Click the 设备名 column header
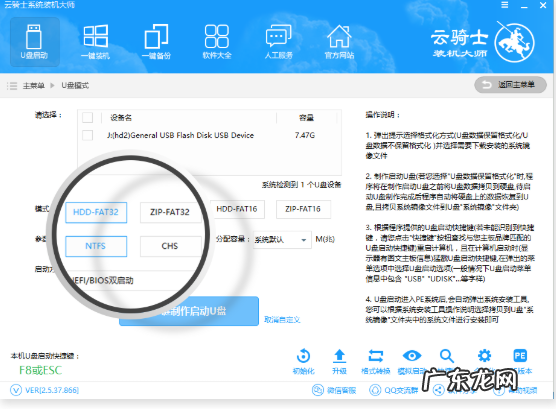This screenshot has width=556, height=409. tap(121, 117)
